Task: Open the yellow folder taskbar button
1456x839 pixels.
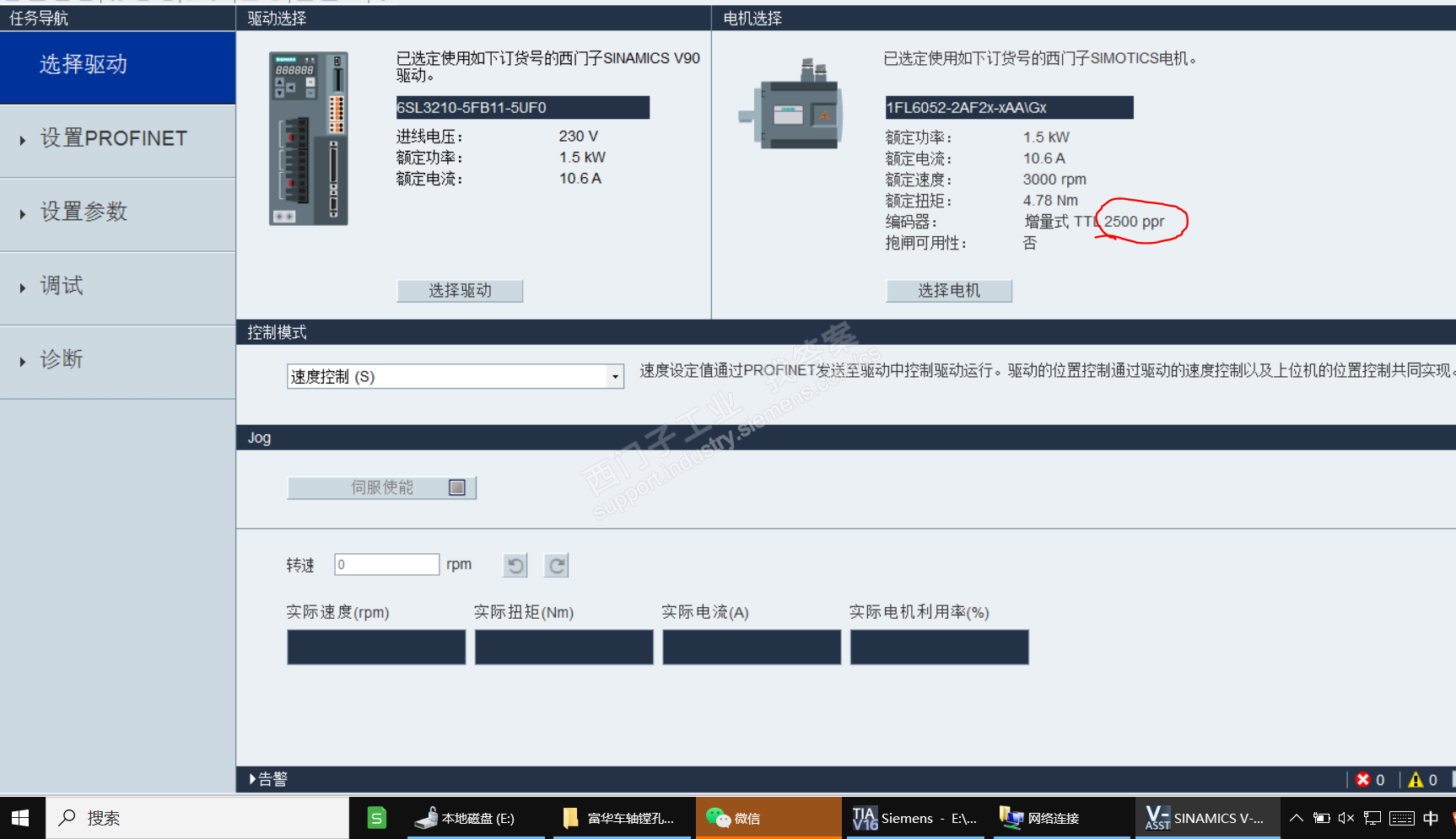Action: coord(623,818)
